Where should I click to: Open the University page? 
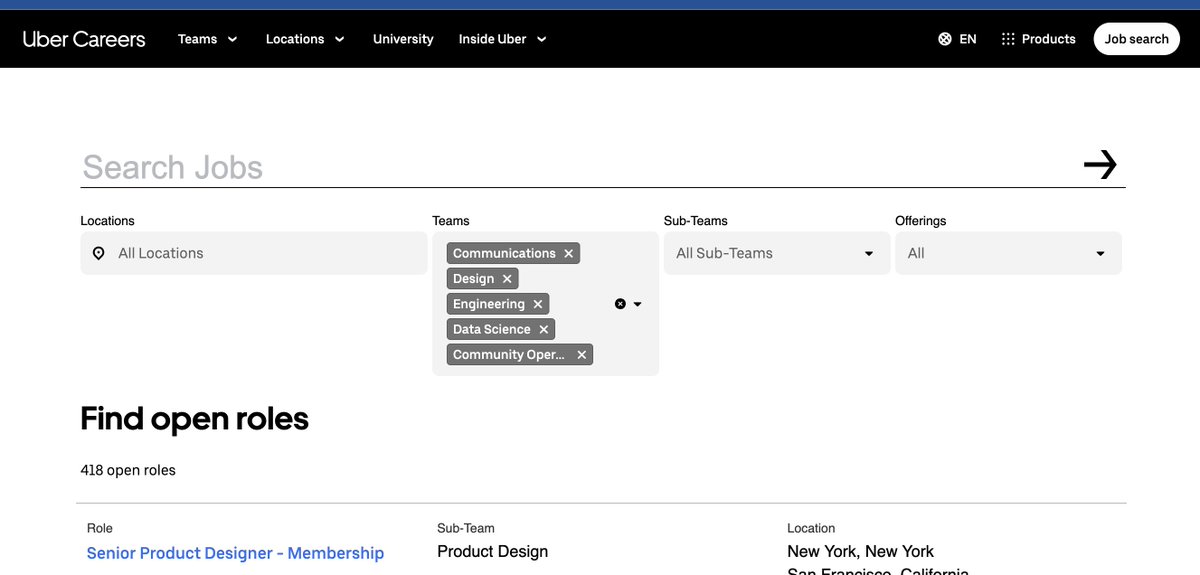[x=403, y=39]
